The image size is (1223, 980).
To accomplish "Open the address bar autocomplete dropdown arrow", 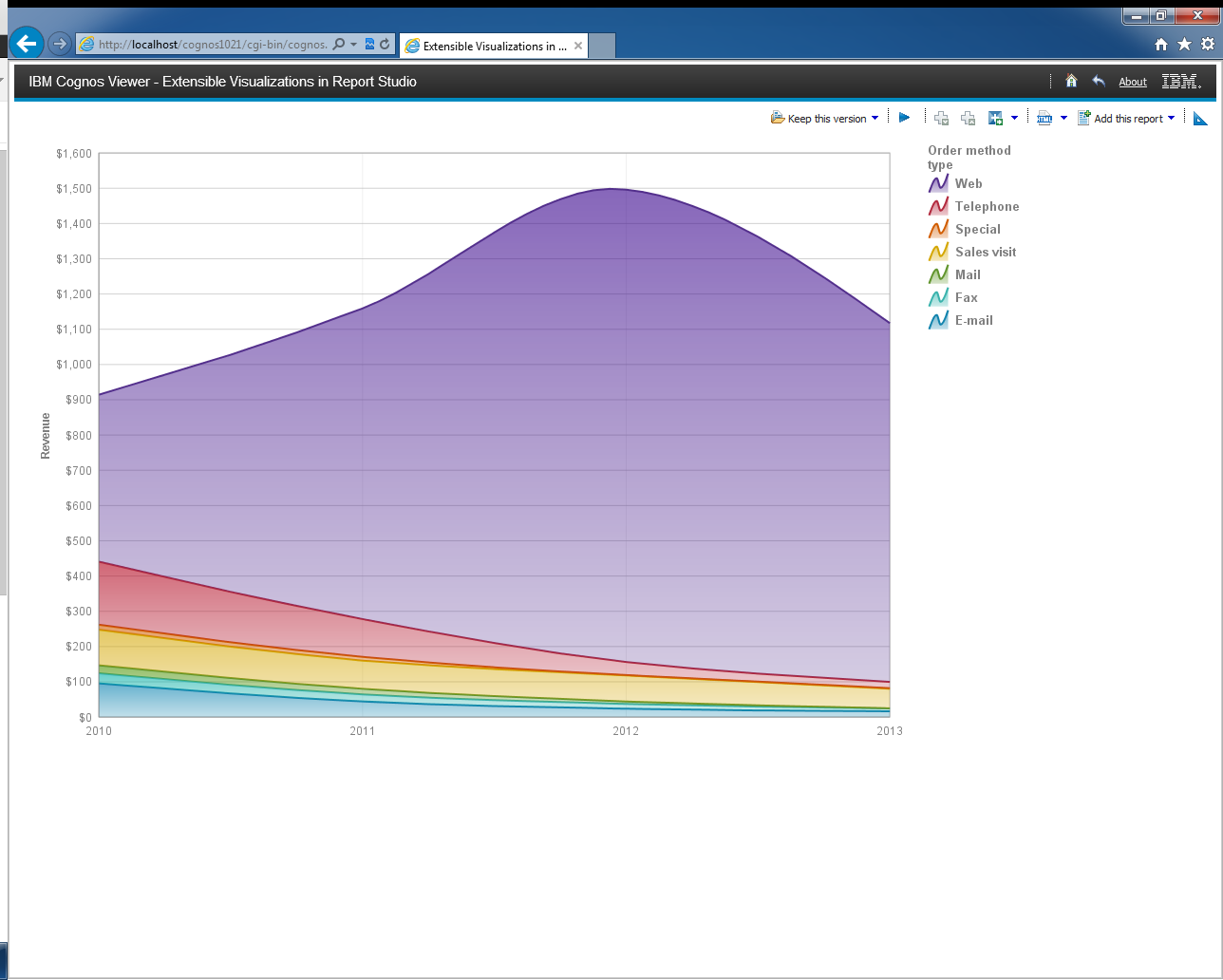I will pyautogui.click(x=353, y=45).
